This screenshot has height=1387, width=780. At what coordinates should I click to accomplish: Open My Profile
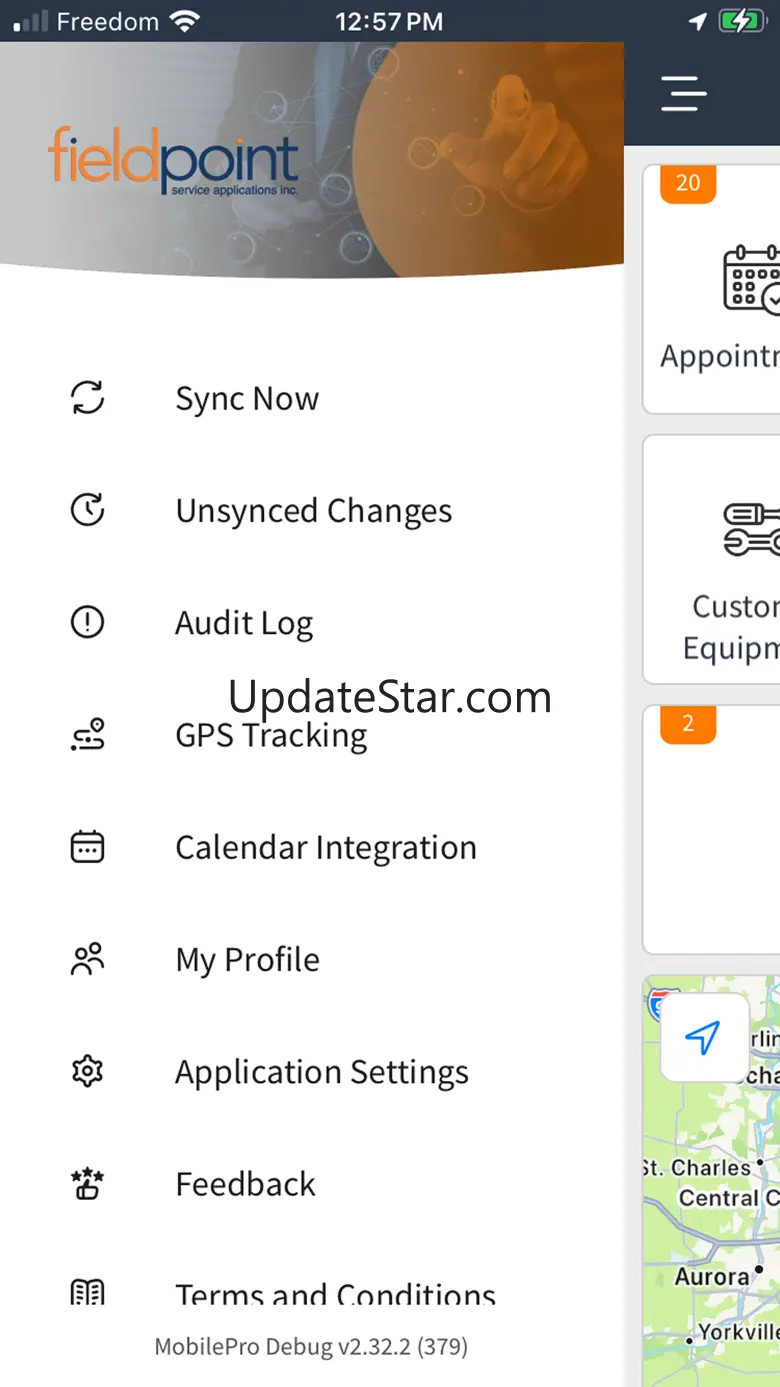pos(248,960)
